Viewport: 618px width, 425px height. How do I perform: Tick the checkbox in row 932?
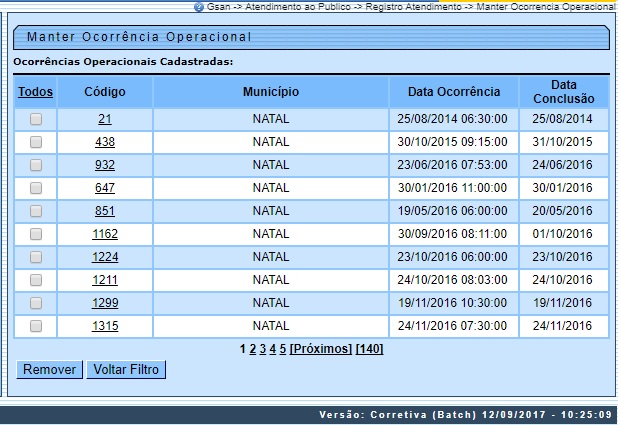36,165
